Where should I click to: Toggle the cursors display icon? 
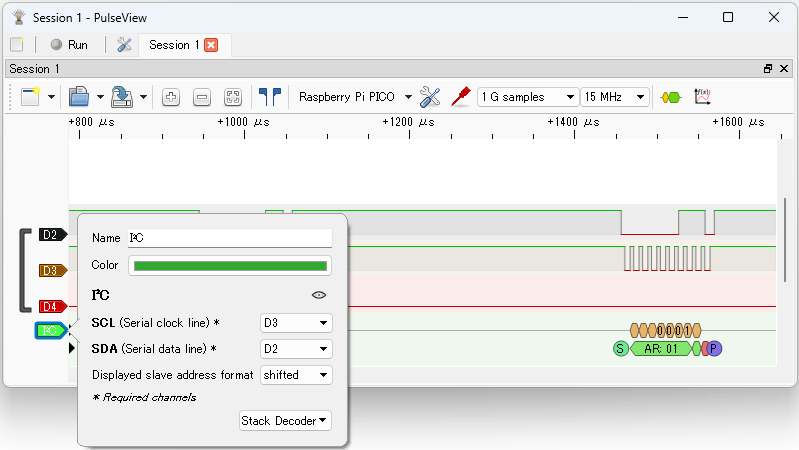[270, 97]
